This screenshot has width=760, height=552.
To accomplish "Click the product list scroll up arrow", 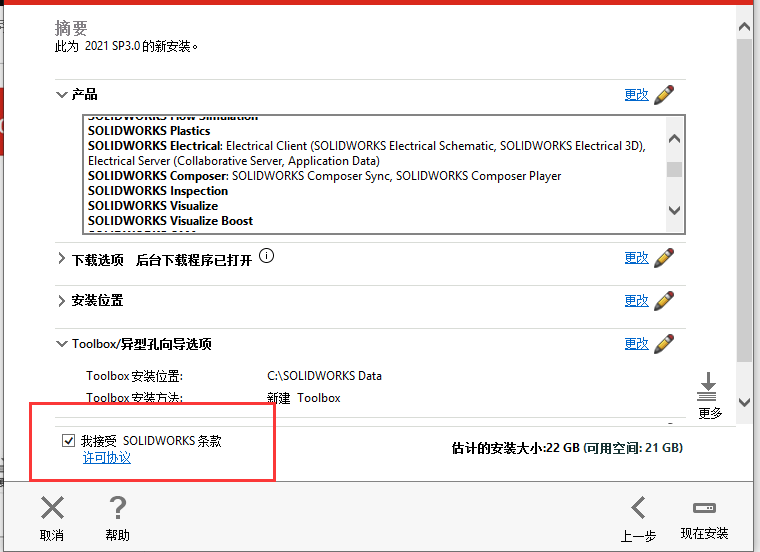I will pos(674,139).
